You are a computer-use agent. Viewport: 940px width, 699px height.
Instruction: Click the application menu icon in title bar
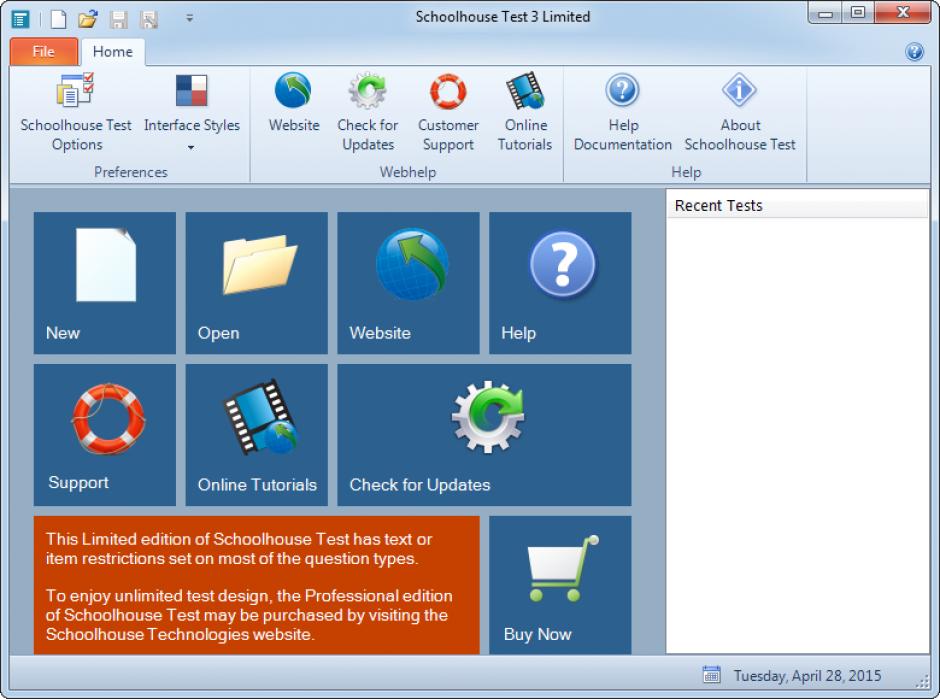(20, 19)
